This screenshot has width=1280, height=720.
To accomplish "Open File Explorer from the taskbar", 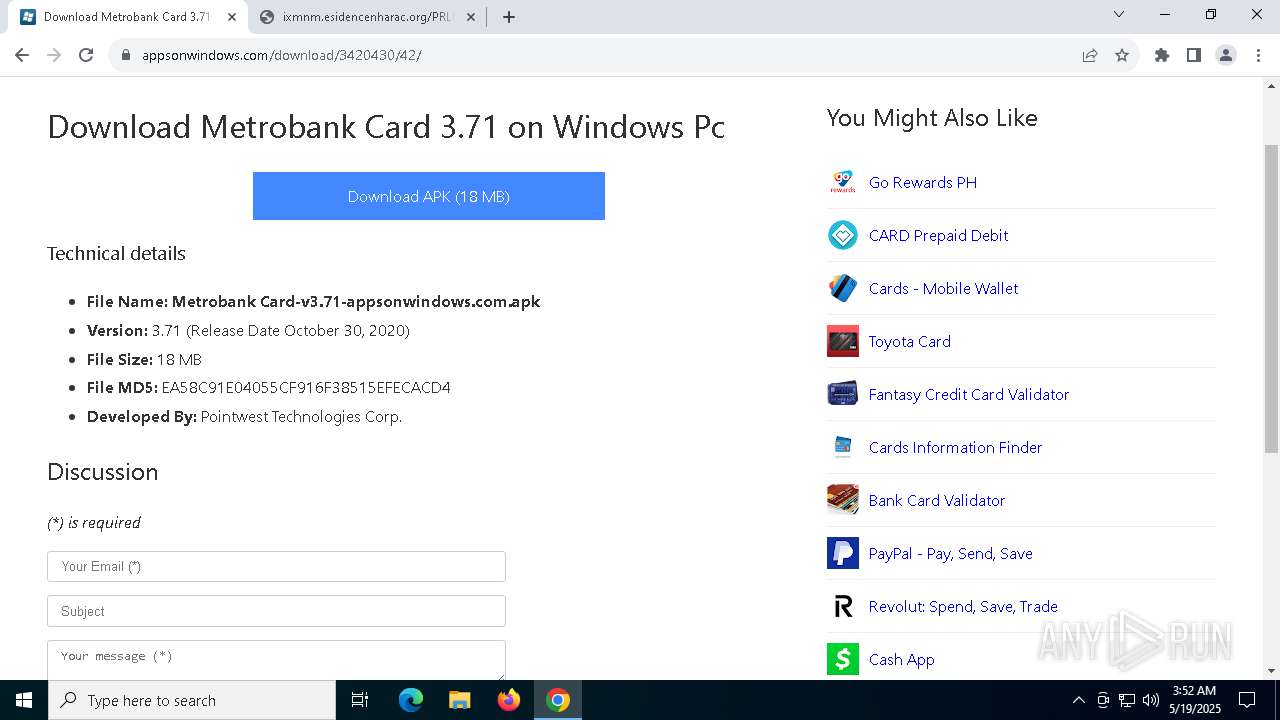I will pos(460,700).
